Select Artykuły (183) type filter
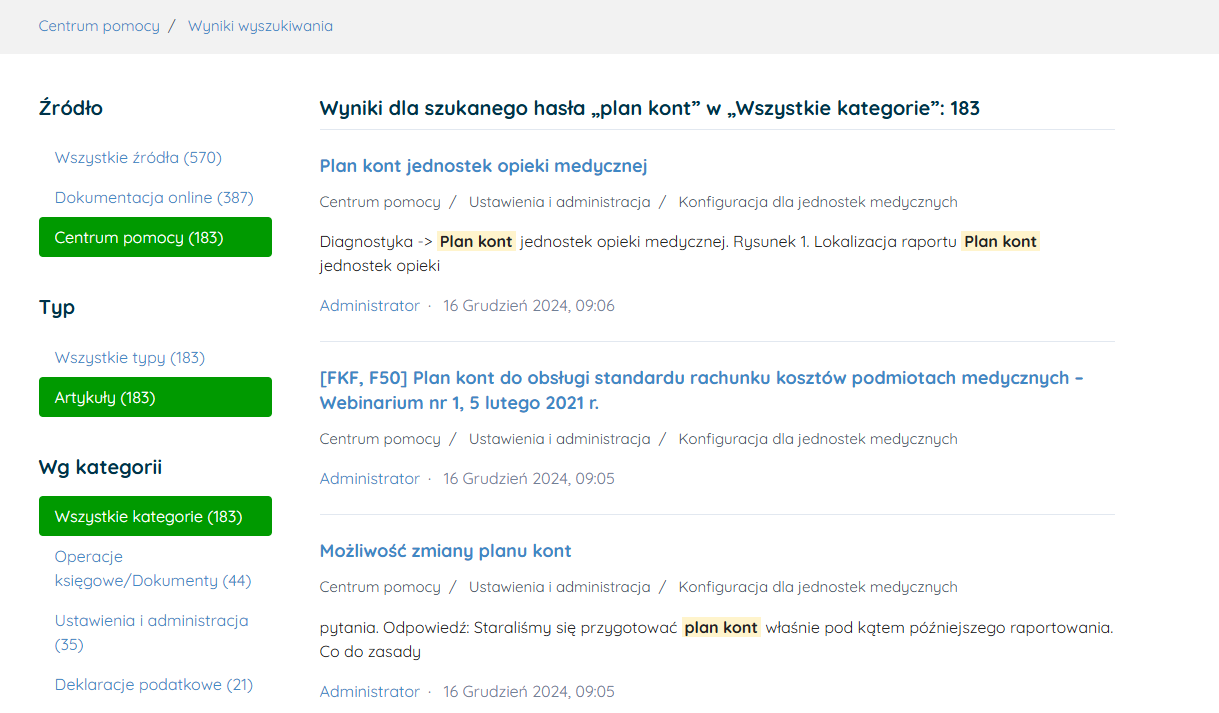Screen dimensions: 1219x713 tap(155, 397)
